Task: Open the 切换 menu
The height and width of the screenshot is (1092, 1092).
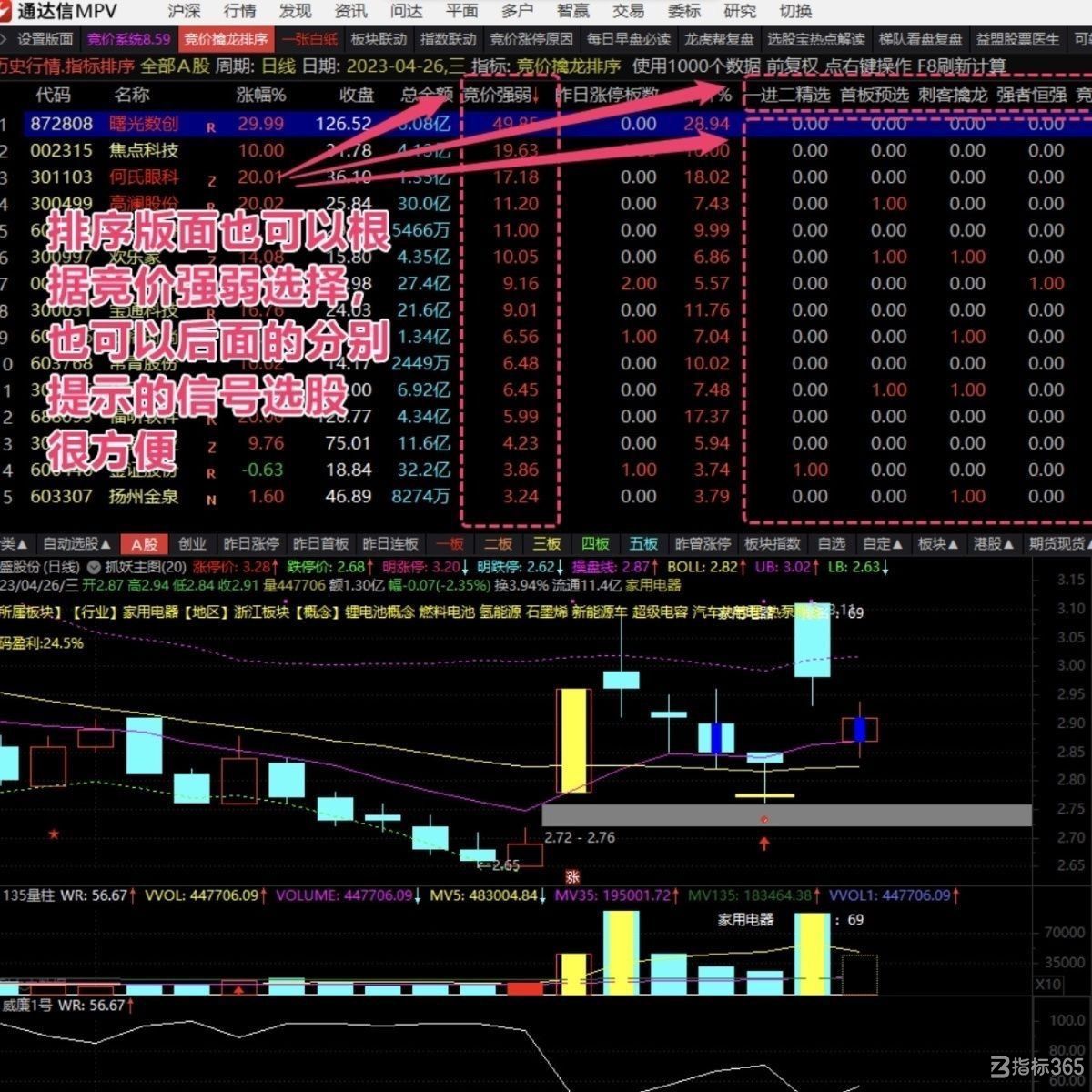Action: [x=795, y=11]
